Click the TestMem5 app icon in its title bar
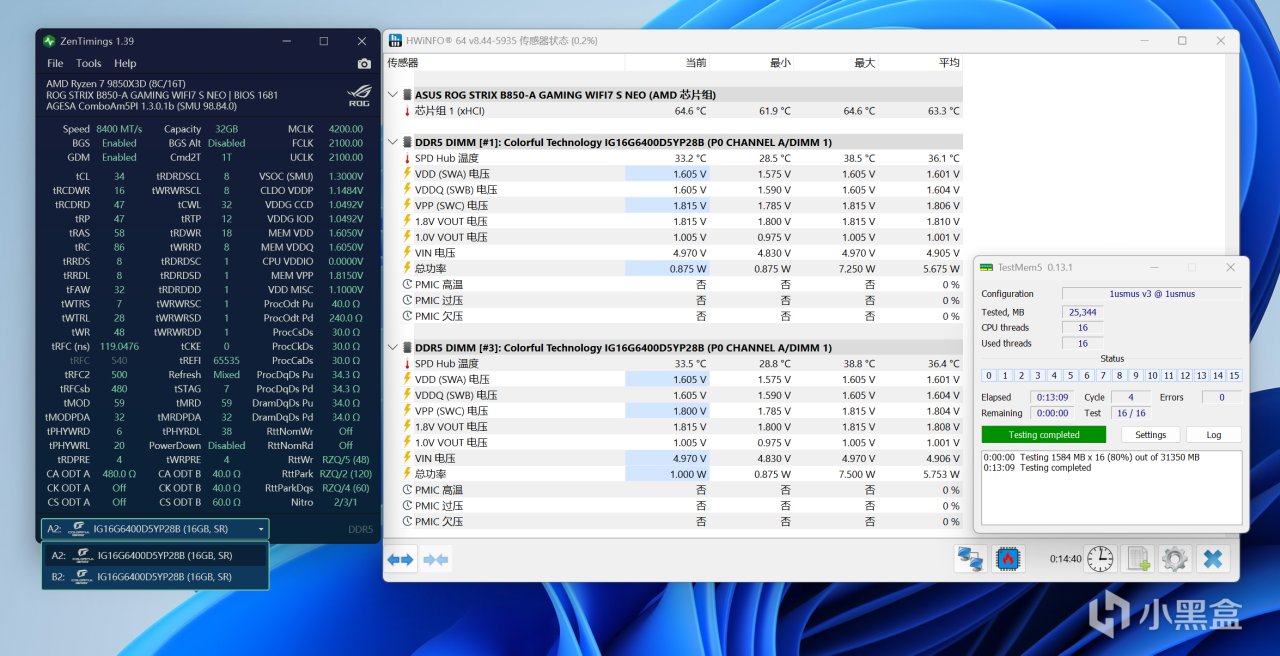 [x=986, y=268]
